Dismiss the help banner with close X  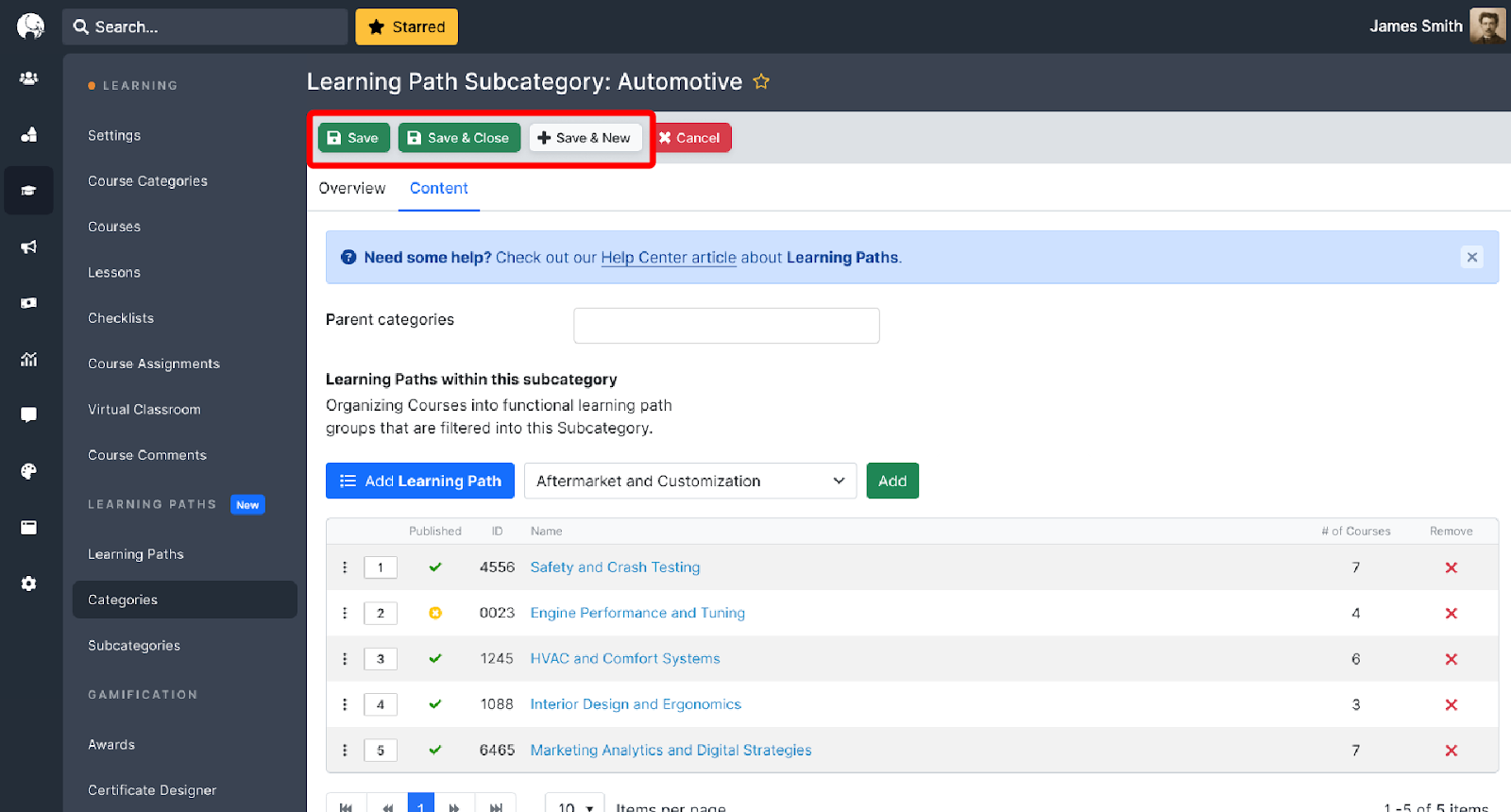(1471, 257)
